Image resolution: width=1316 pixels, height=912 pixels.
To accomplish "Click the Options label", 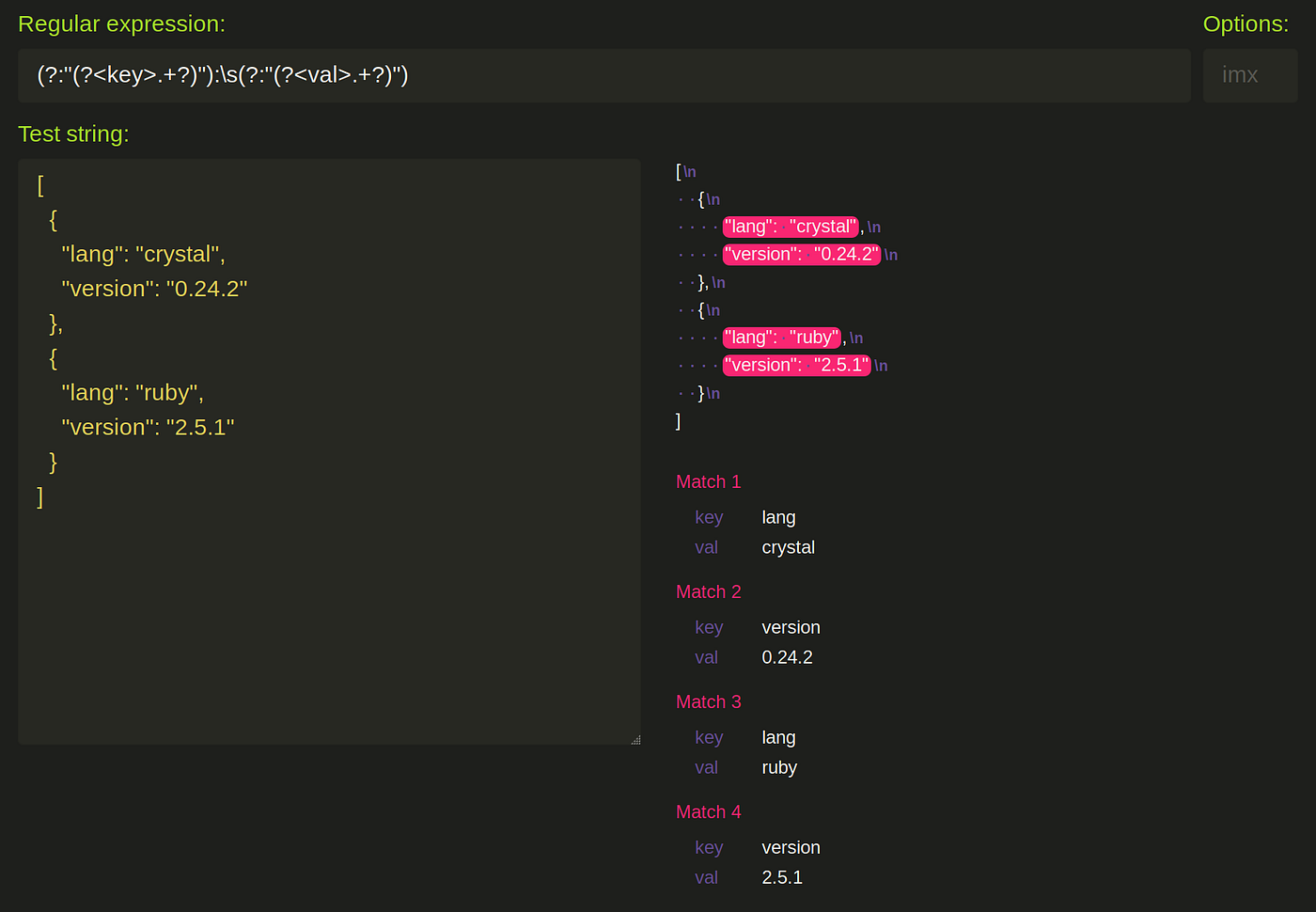I will pyautogui.click(x=1245, y=24).
